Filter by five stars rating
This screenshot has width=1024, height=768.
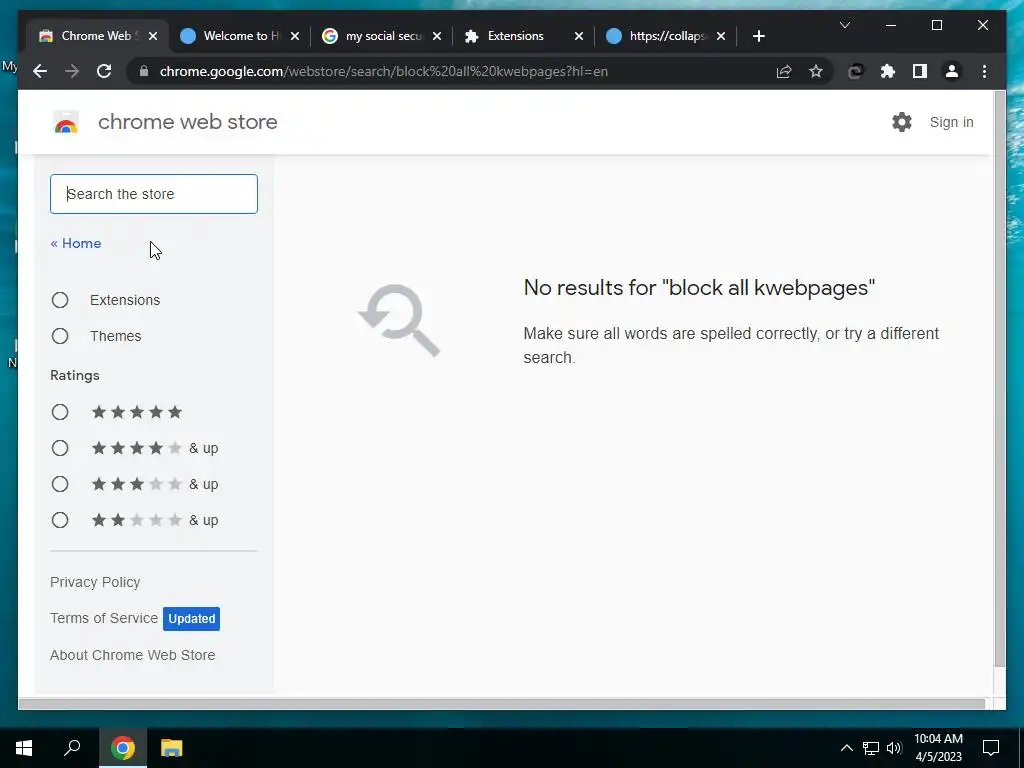(60, 412)
